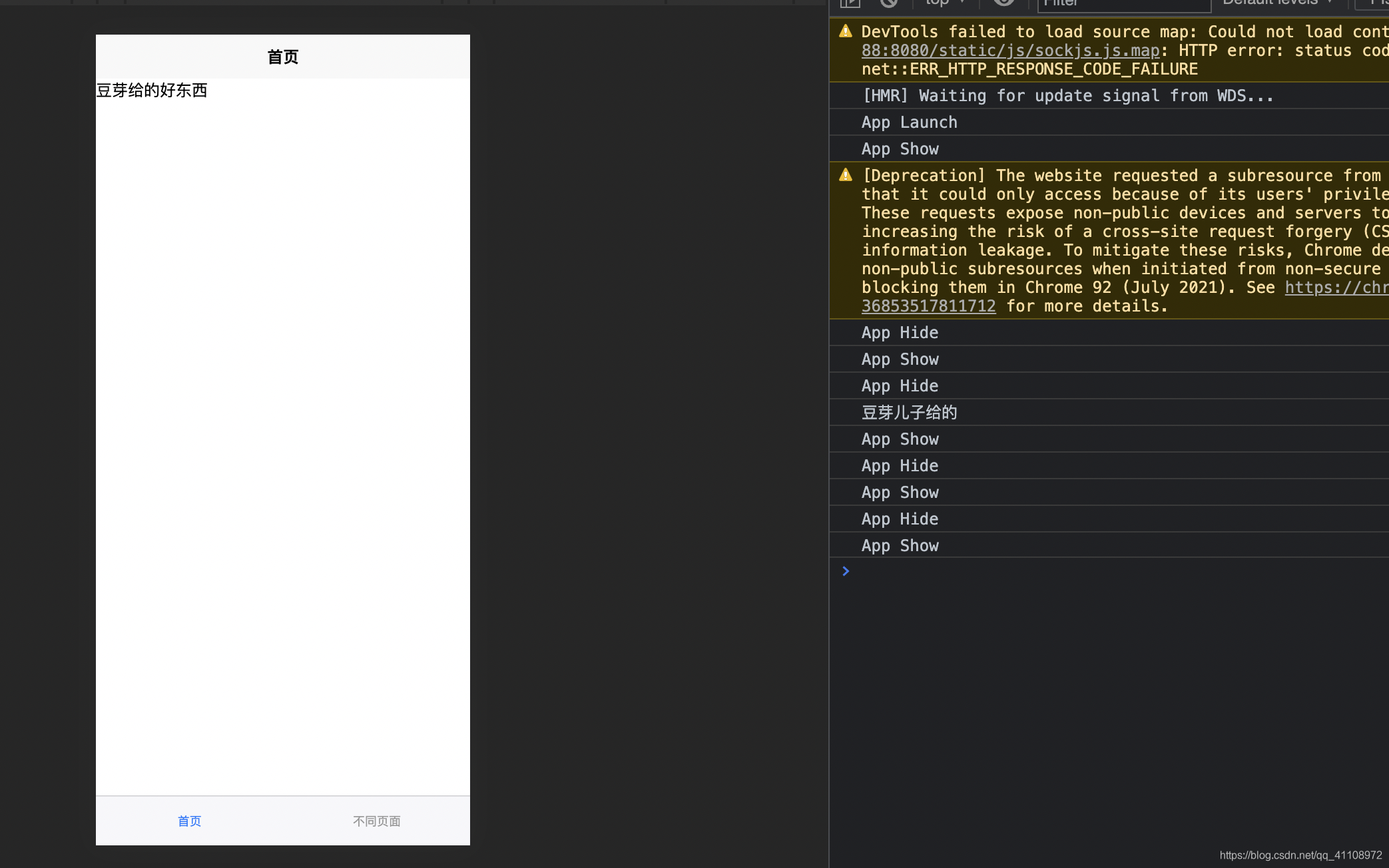Click the blue console prompt chevron

pos(846,571)
